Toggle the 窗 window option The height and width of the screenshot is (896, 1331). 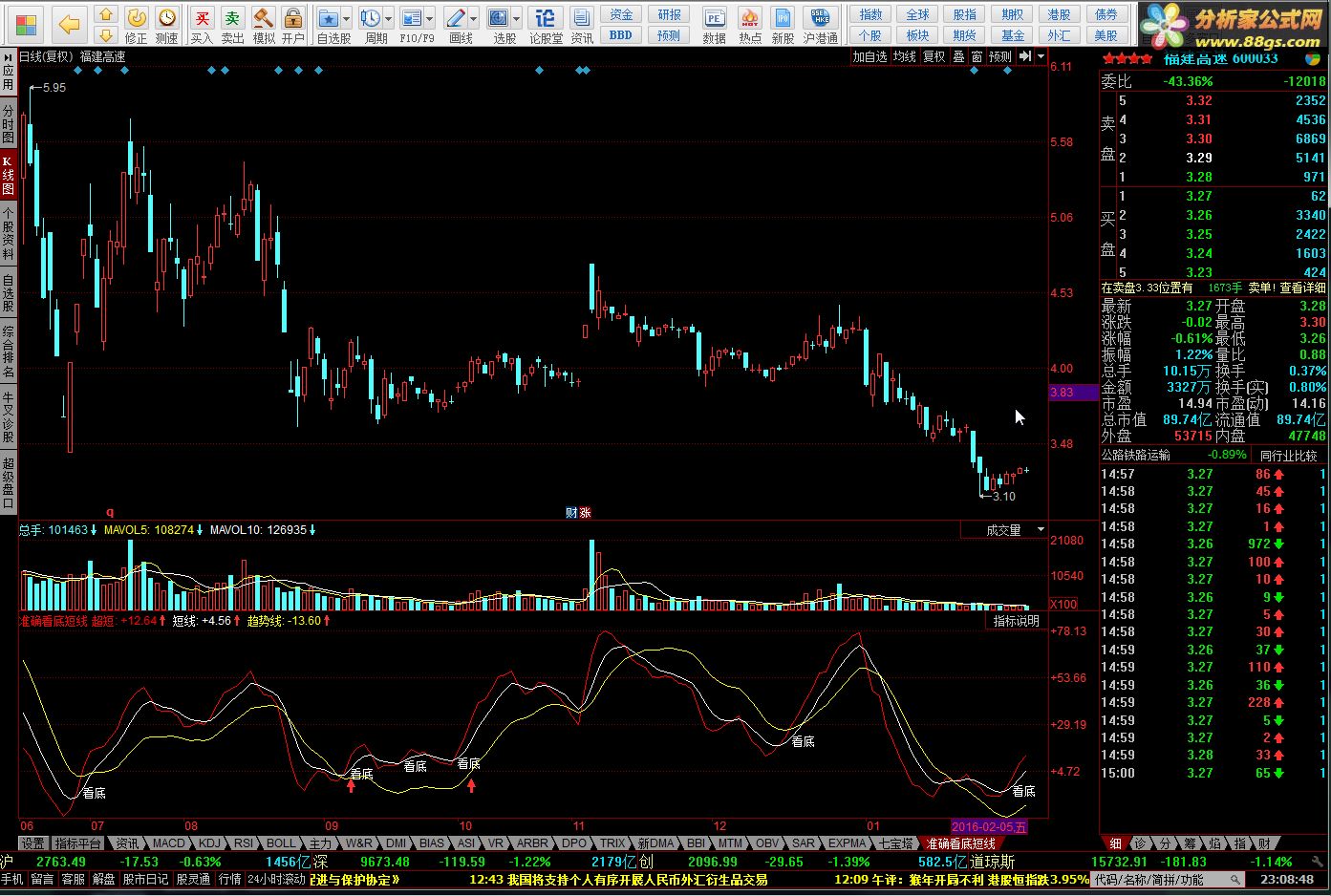(x=977, y=56)
